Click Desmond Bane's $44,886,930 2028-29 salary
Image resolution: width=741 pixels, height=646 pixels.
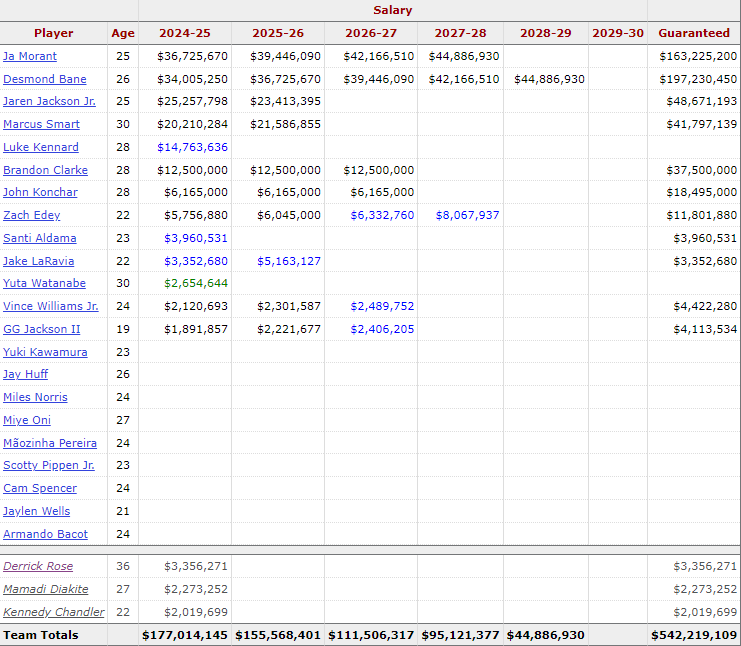550,79
